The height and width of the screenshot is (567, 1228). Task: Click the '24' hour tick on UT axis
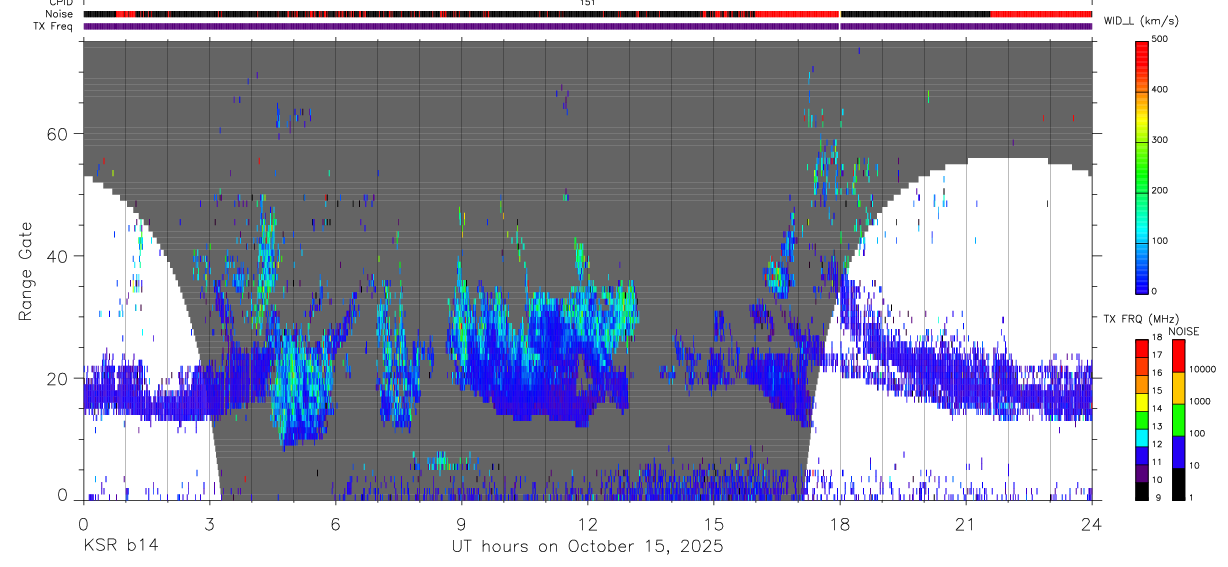point(1092,523)
